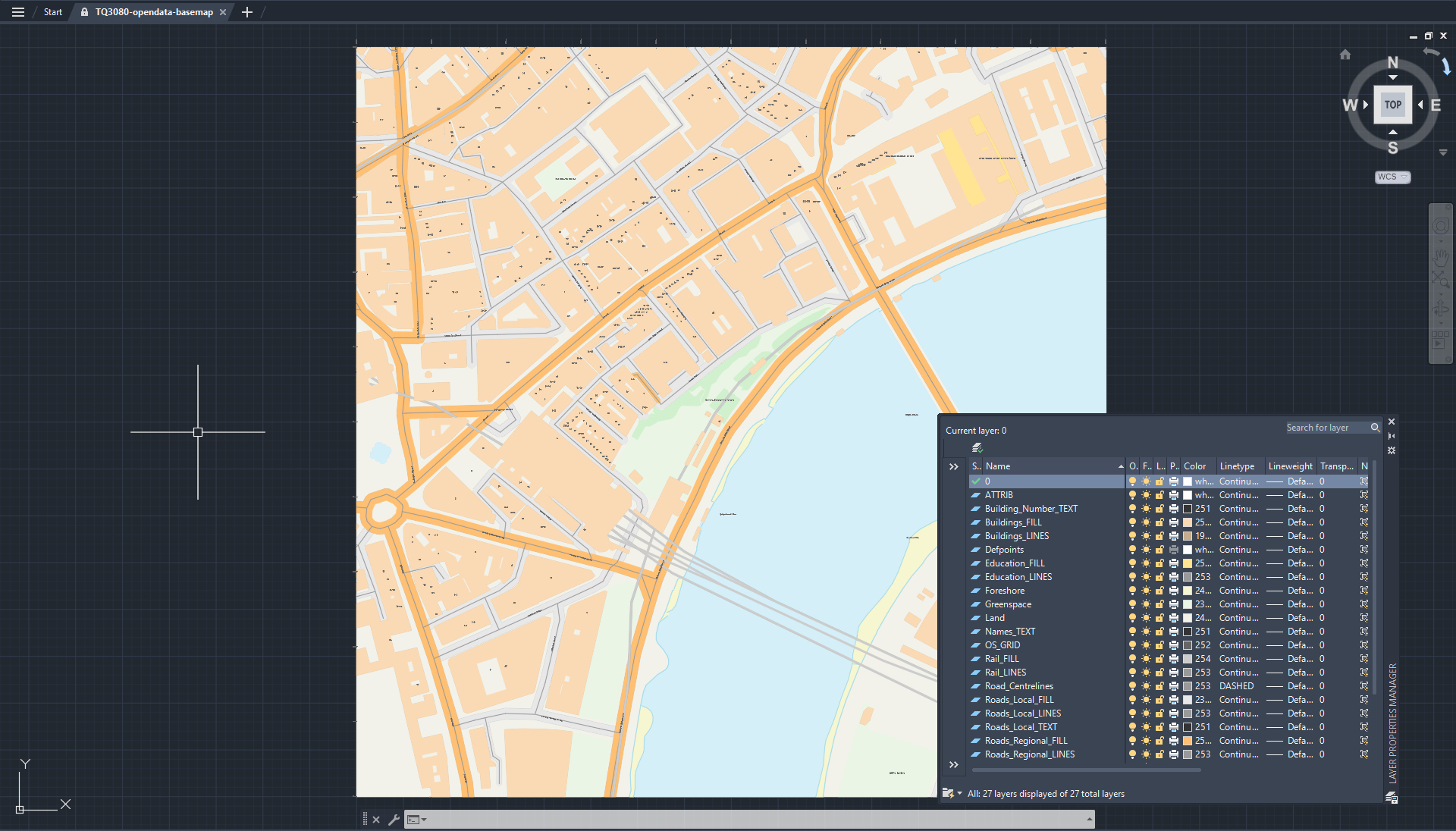Open ShowMotion from the navigation bar

1441,339
